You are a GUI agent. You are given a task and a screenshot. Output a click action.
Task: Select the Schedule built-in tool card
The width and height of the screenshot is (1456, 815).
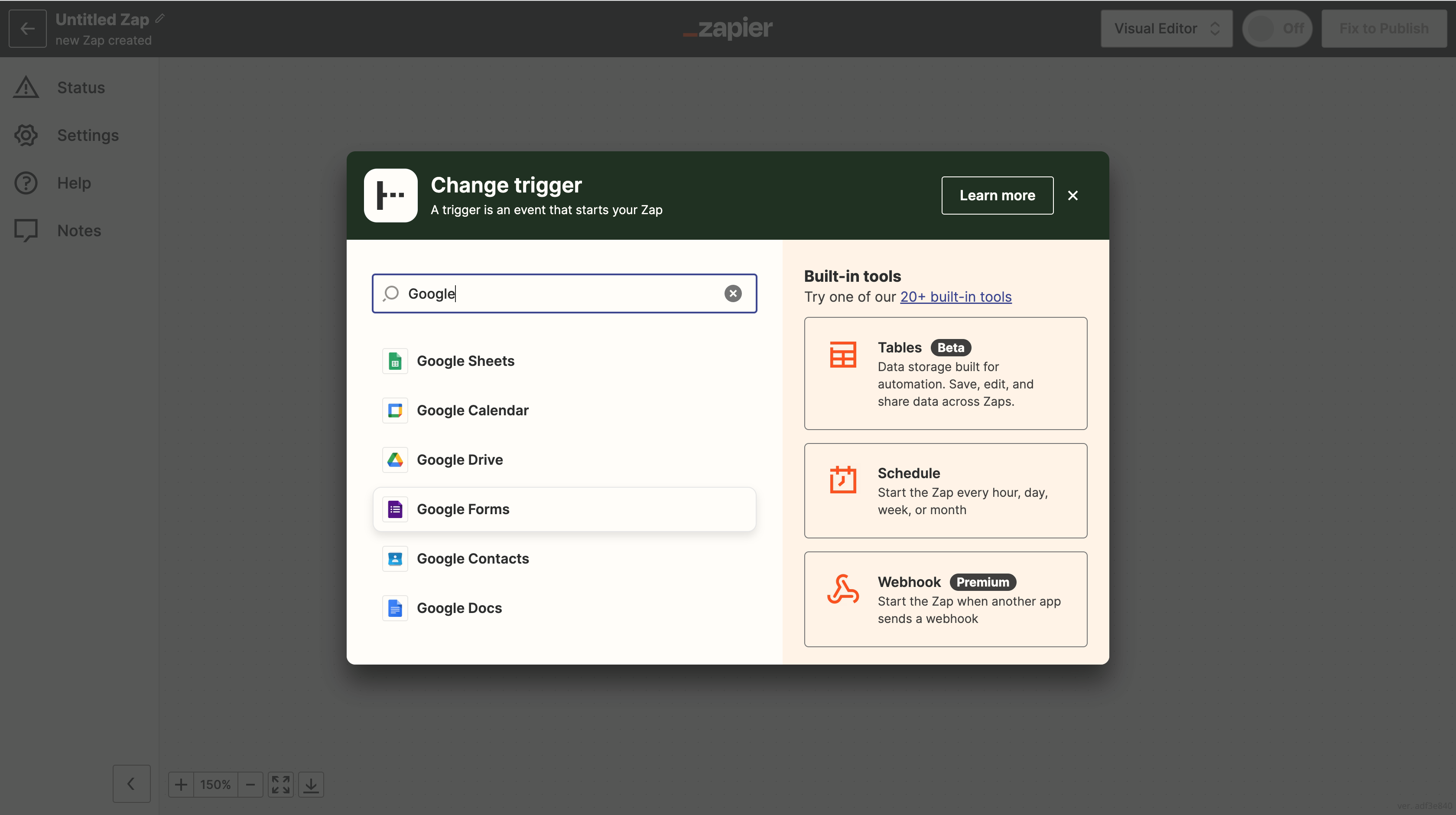pyautogui.click(x=946, y=490)
